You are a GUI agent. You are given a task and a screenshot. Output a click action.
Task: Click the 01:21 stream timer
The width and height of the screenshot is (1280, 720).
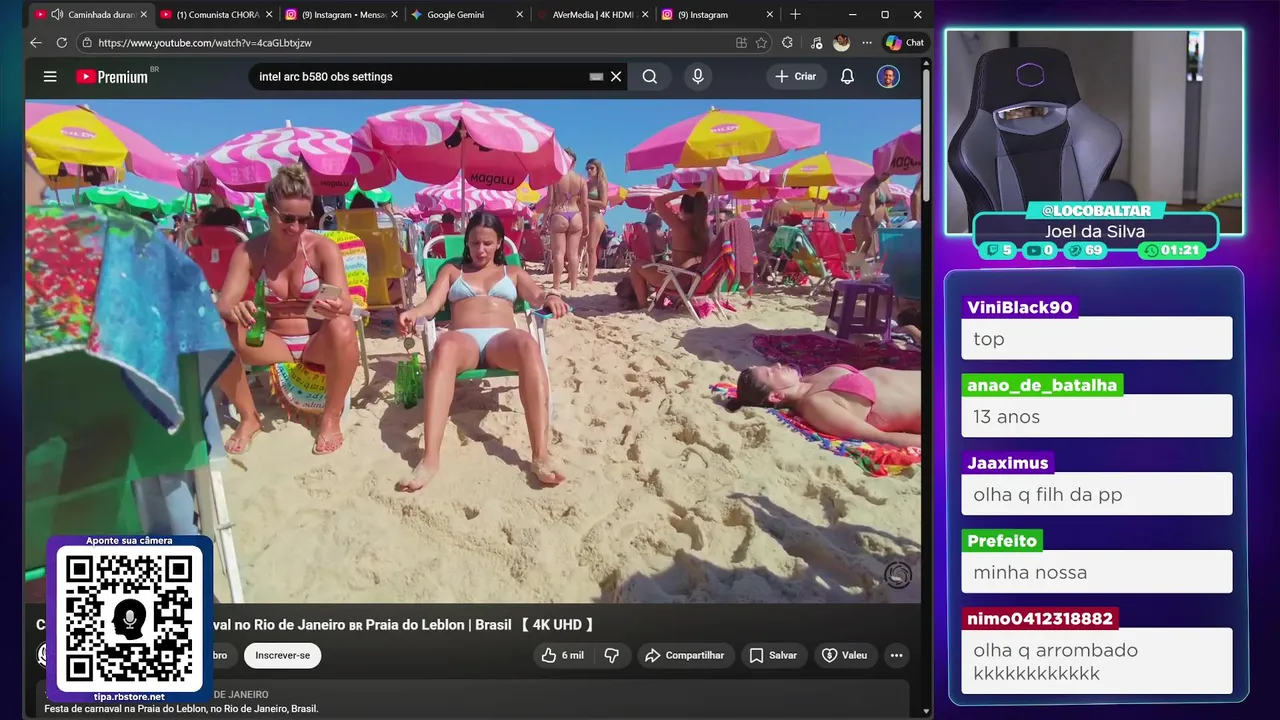tap(1171, 250)
